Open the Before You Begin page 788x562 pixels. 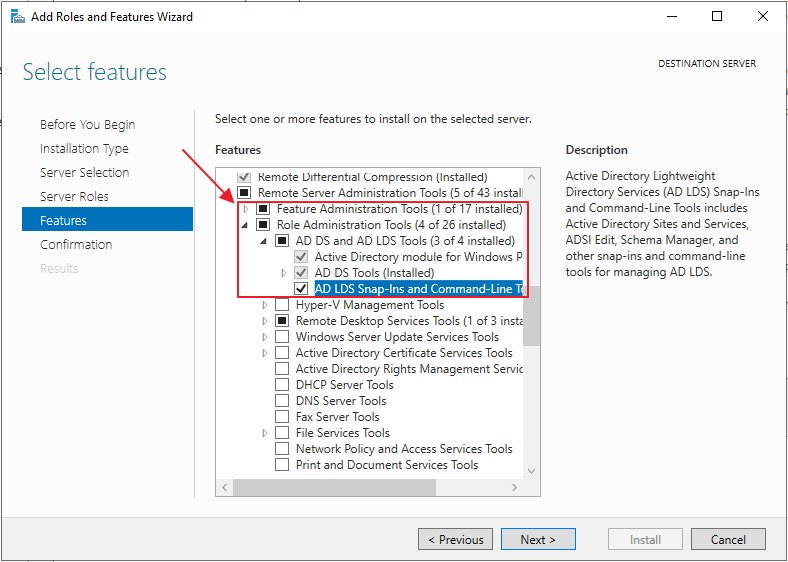pyautogui.click(x=87, y=125)
